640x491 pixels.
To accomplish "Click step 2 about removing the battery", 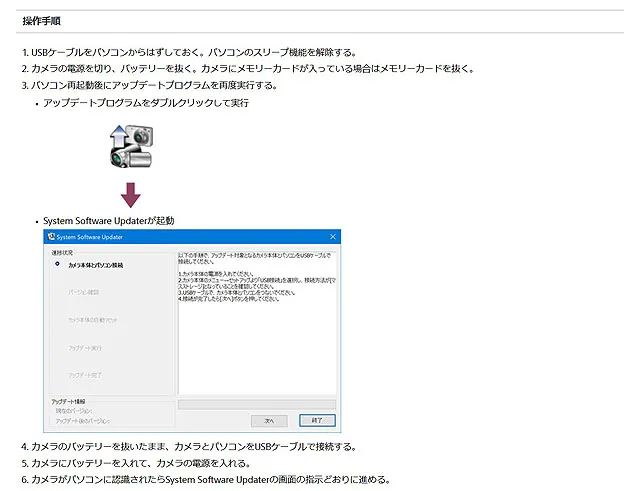I will tap(248, 69).
